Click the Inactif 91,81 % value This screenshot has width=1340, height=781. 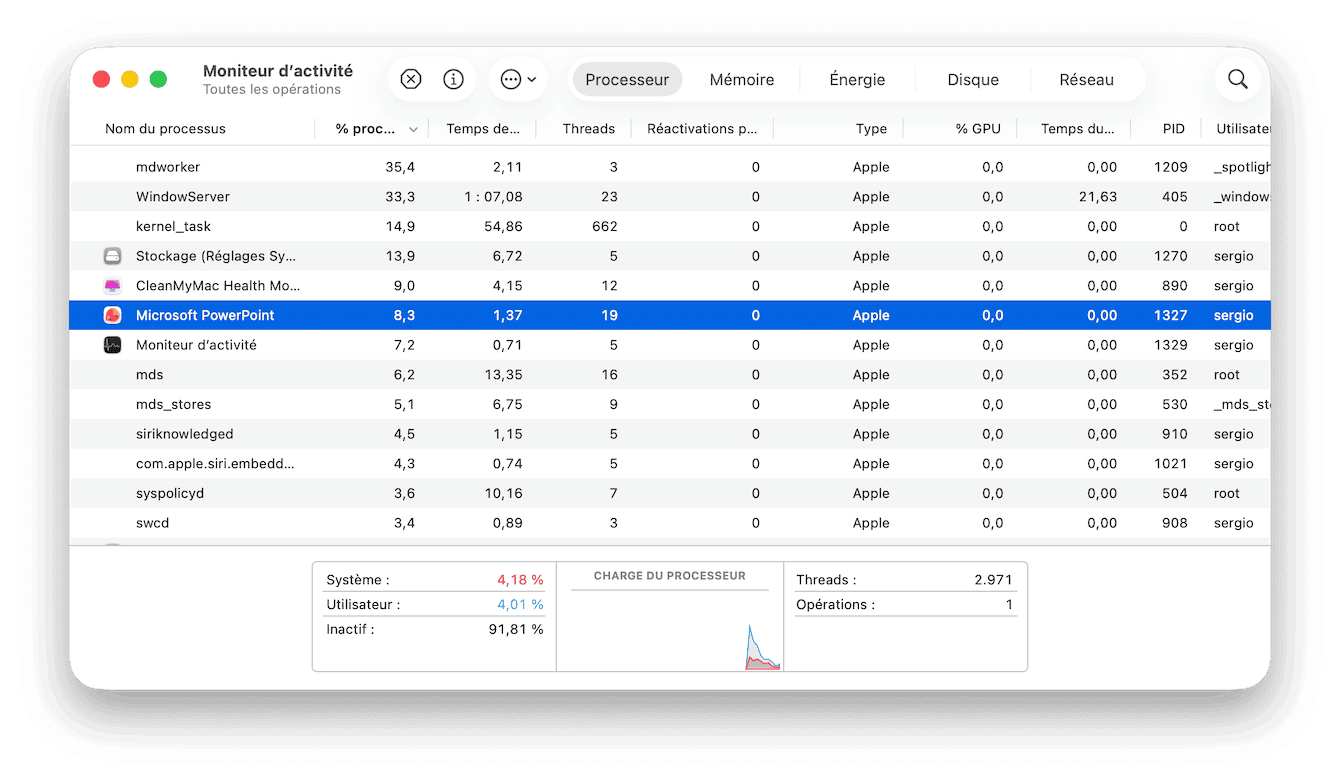(517, 630)
